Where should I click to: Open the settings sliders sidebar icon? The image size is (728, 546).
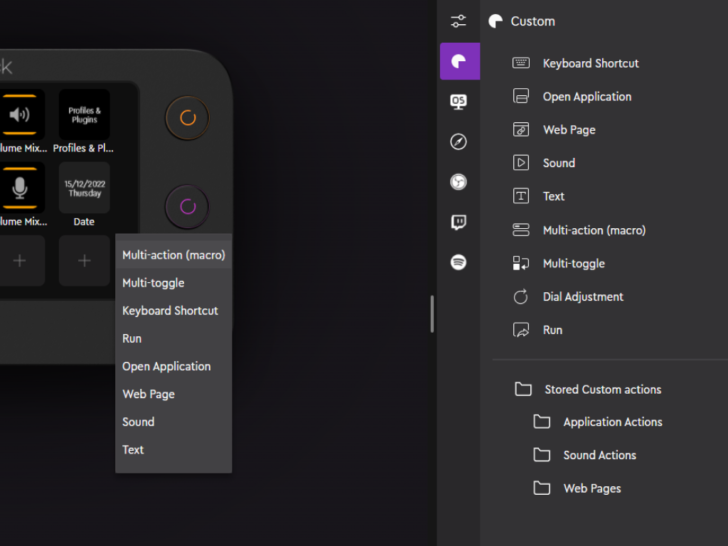pos(458,21)
